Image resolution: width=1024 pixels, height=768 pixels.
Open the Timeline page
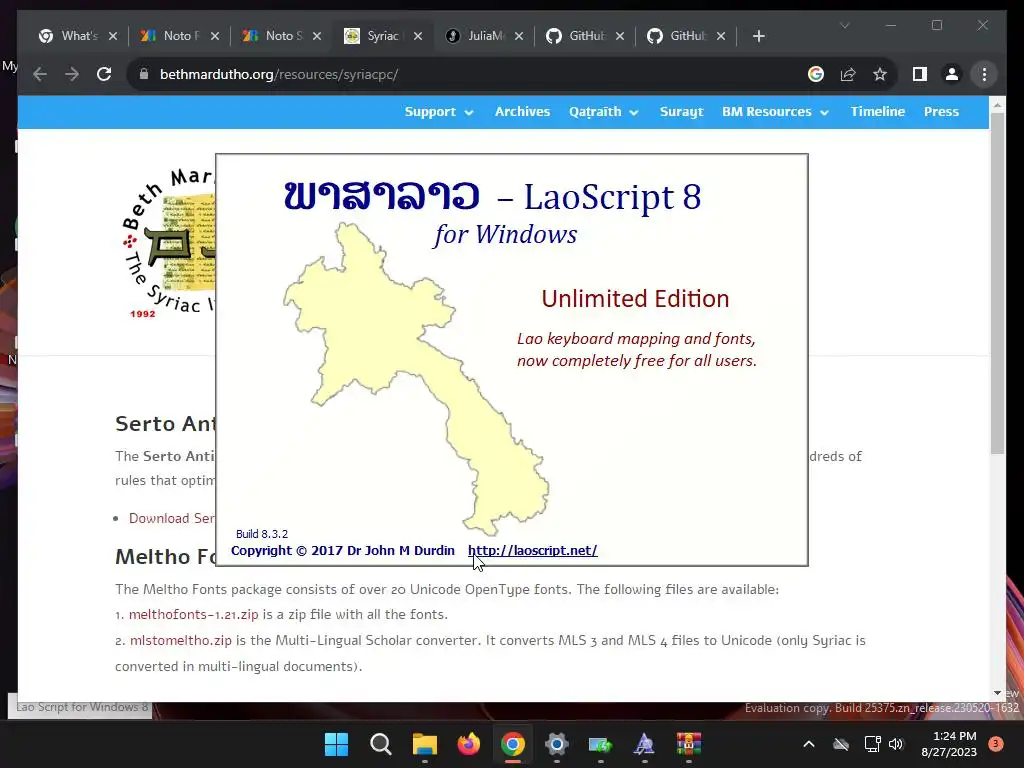tap(877, 112)
